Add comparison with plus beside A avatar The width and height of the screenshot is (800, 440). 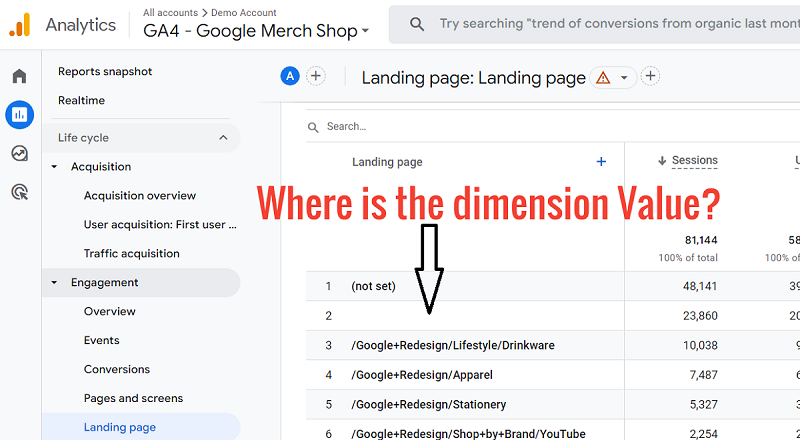316,77
